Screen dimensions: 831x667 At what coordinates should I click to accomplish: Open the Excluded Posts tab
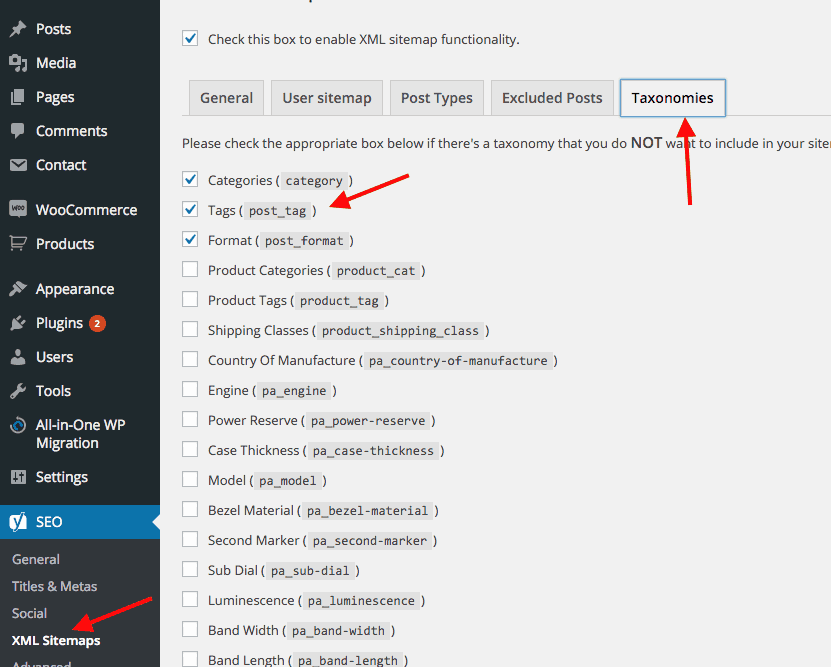(x=552, y=98)
